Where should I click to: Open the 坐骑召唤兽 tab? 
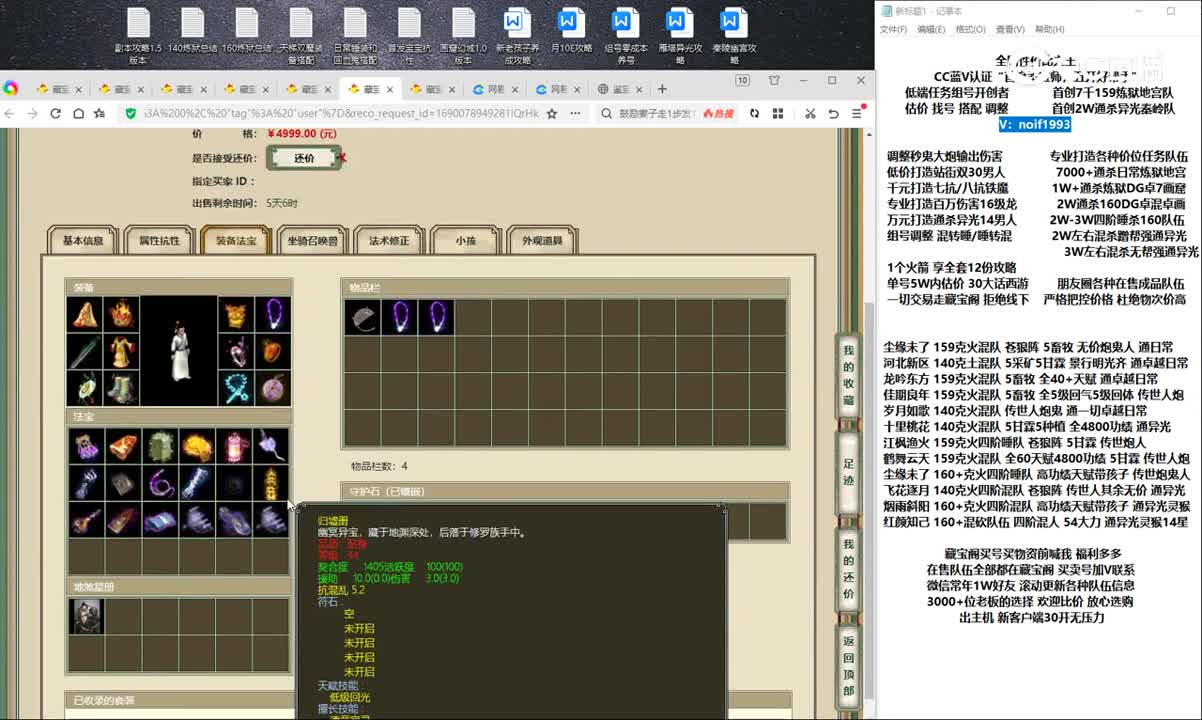coord(313,240)
